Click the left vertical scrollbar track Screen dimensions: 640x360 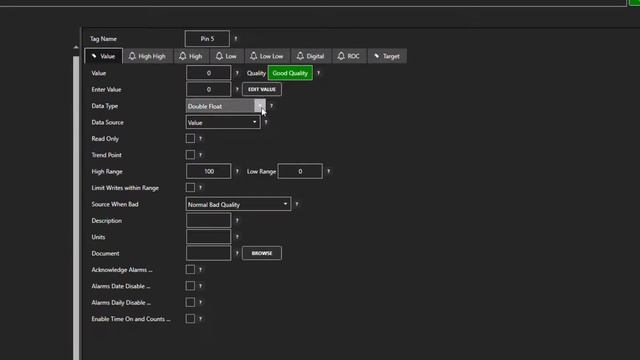76,208
